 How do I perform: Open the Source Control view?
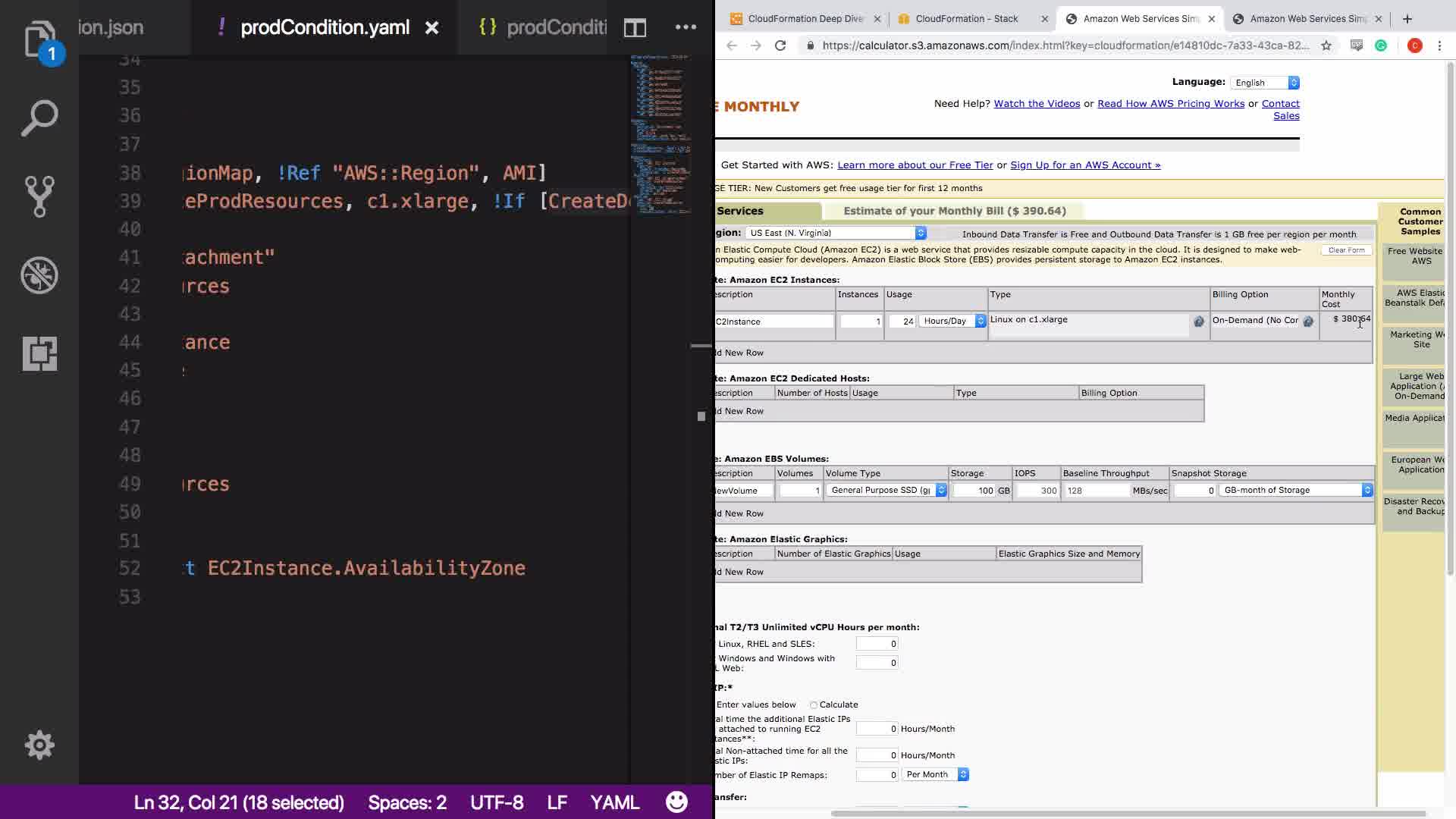(39, 196)
